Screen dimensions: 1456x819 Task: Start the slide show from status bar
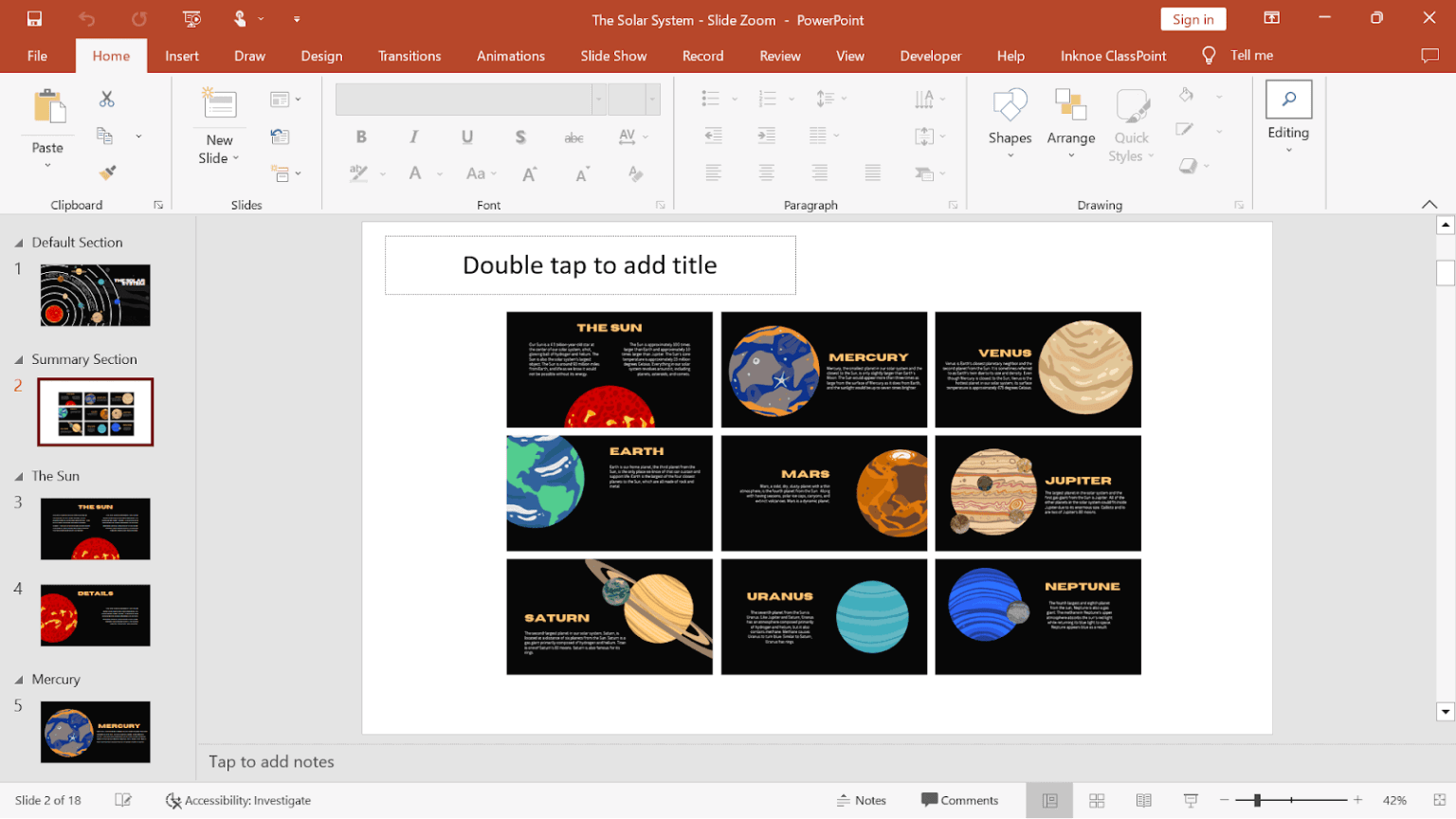point(1190,800)
